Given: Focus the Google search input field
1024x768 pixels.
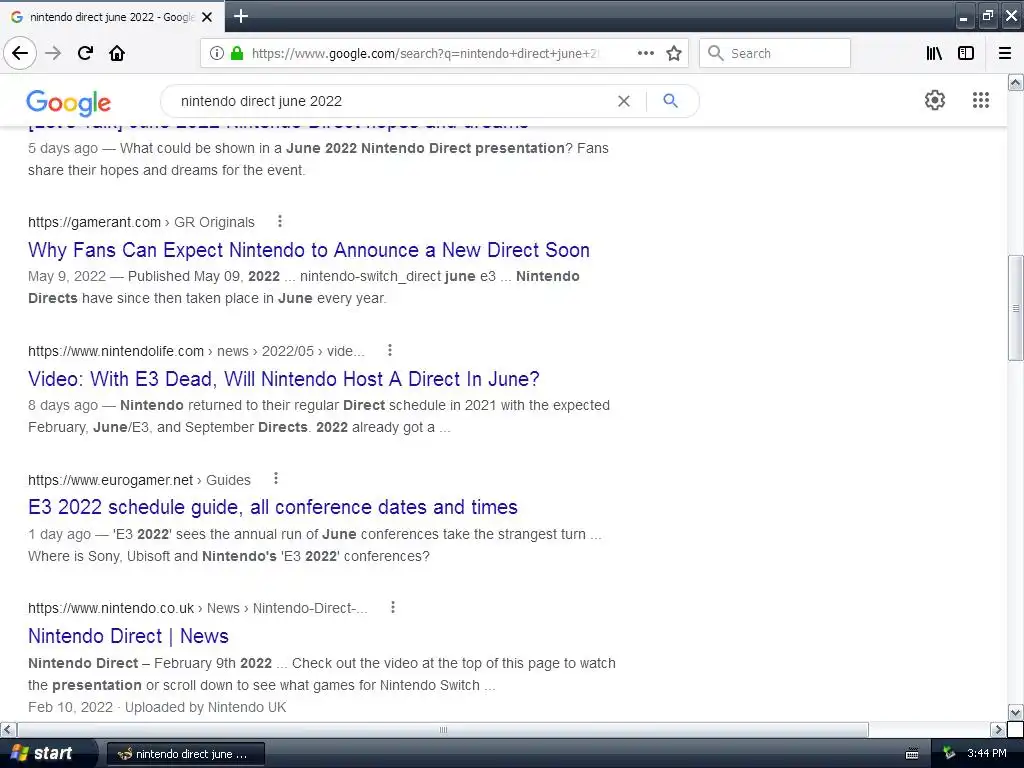Looking at the screenshot, I should 392,101.
